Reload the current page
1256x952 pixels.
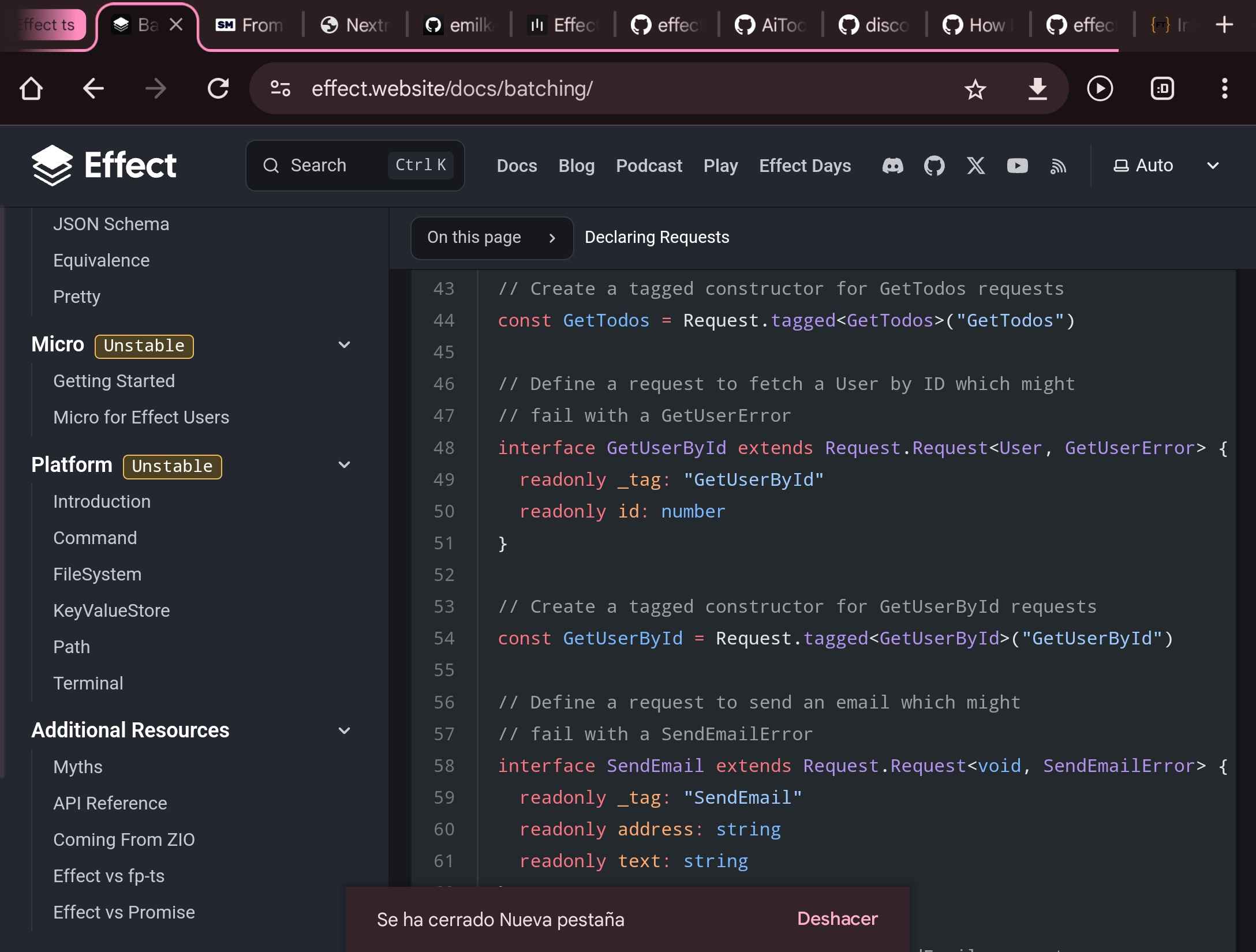point(218,88)
